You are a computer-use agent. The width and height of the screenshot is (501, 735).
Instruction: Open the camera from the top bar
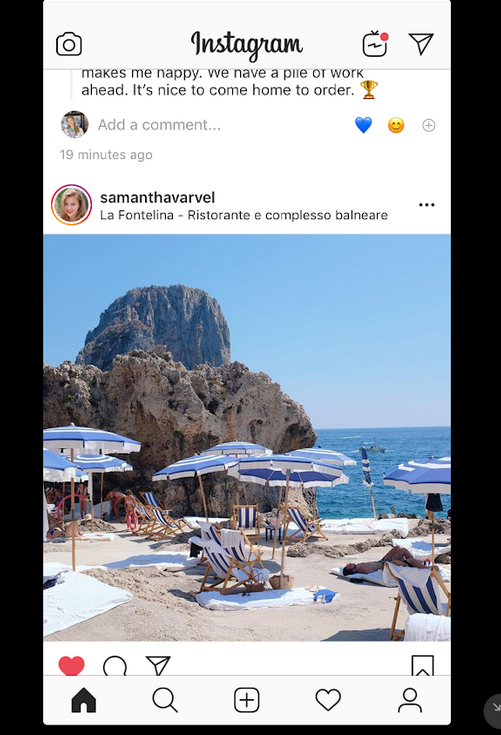[69, 45]
